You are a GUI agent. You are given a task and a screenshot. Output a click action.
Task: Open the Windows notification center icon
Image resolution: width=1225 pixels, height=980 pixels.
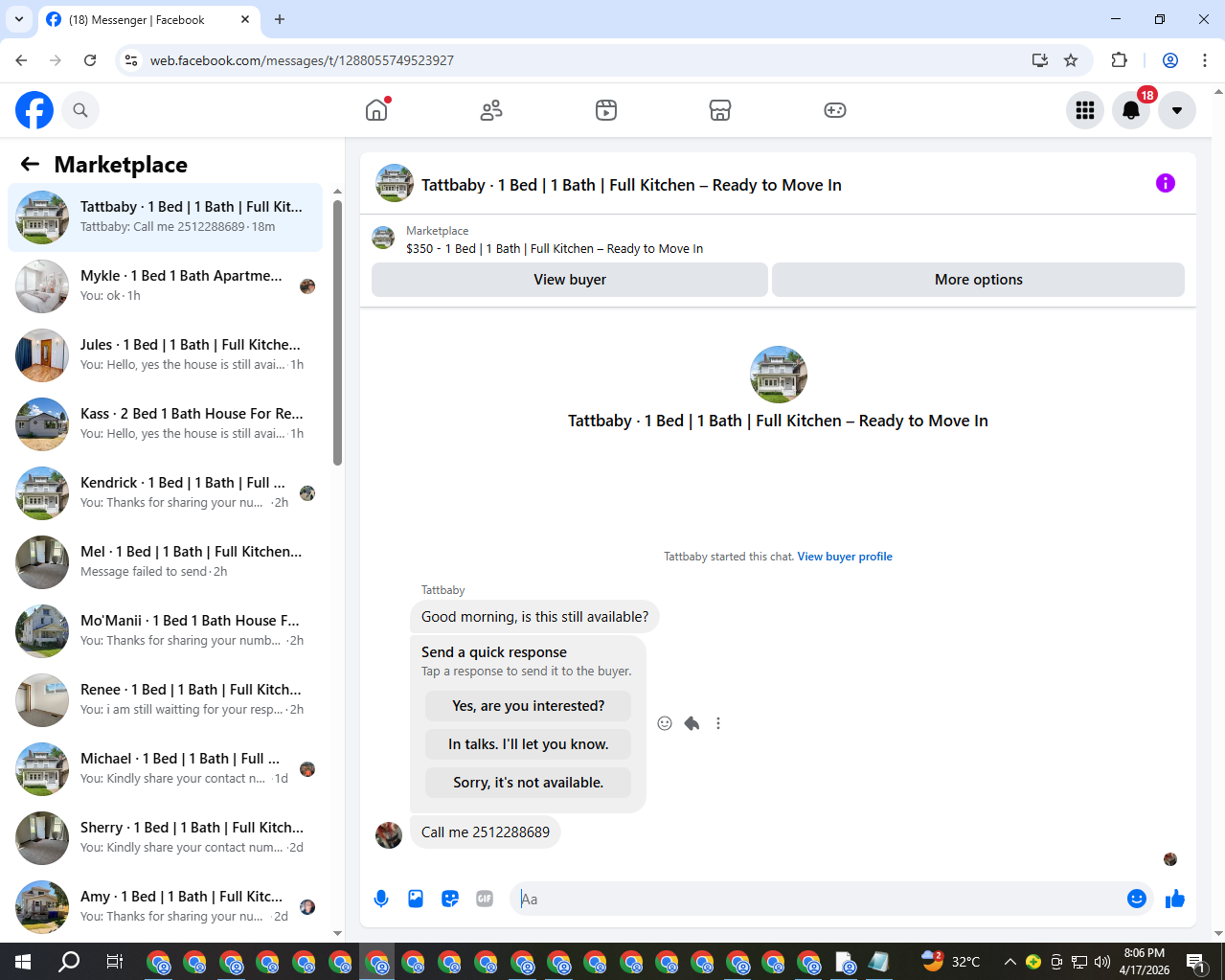point(1195,962)
